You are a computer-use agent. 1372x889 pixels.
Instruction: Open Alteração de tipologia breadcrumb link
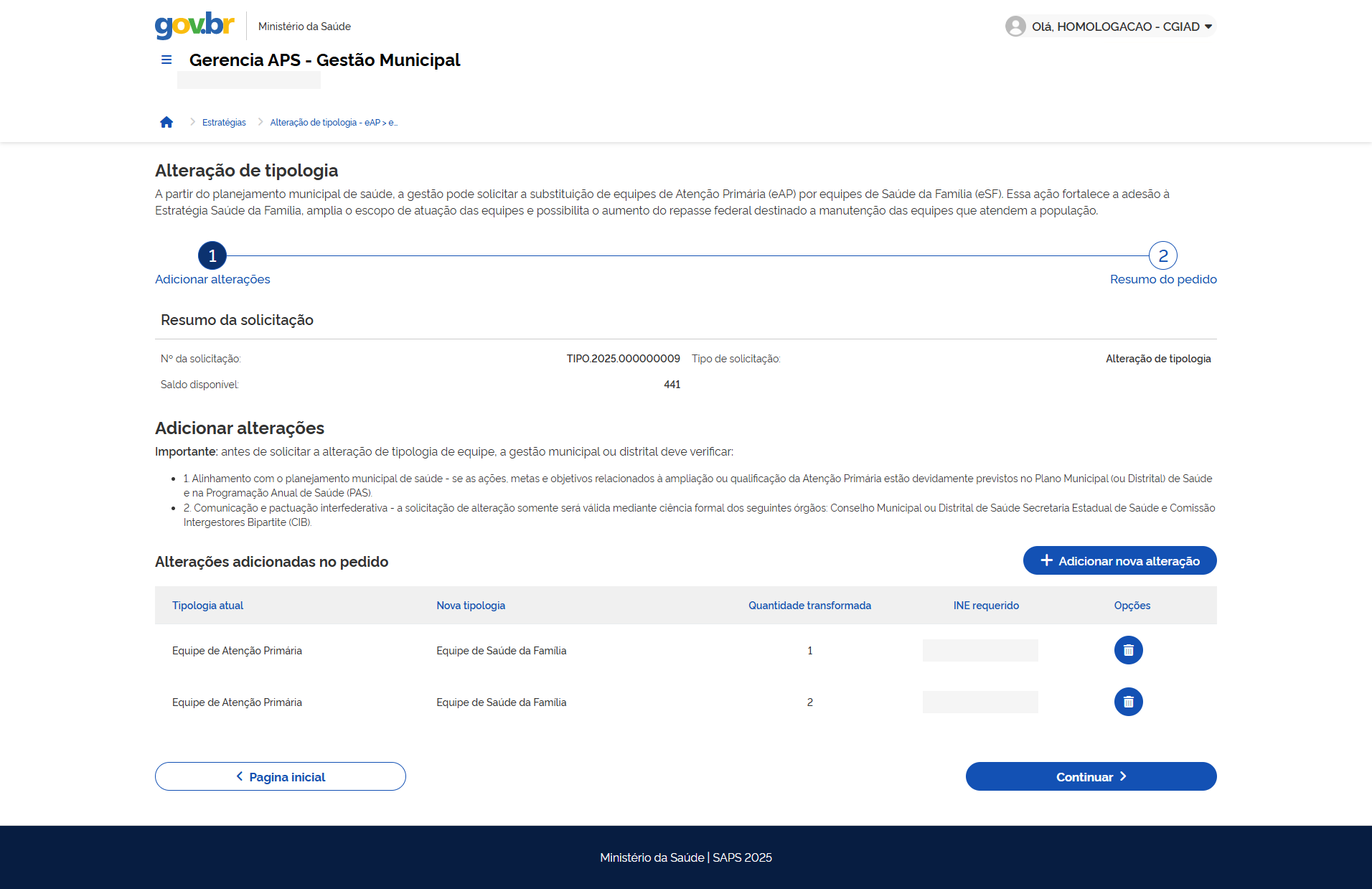click(x=333, y=123)
